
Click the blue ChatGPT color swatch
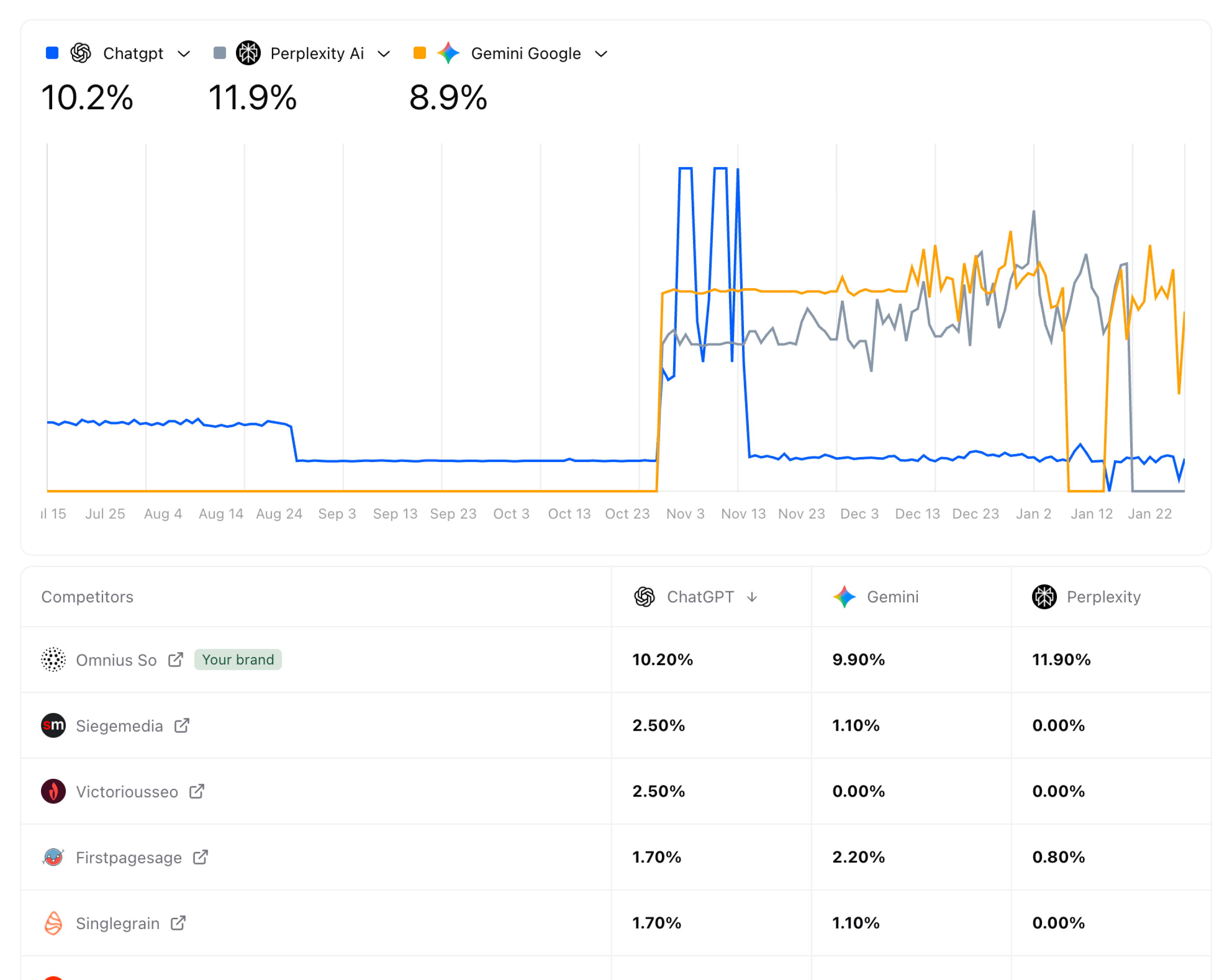[x=52, y=53]
